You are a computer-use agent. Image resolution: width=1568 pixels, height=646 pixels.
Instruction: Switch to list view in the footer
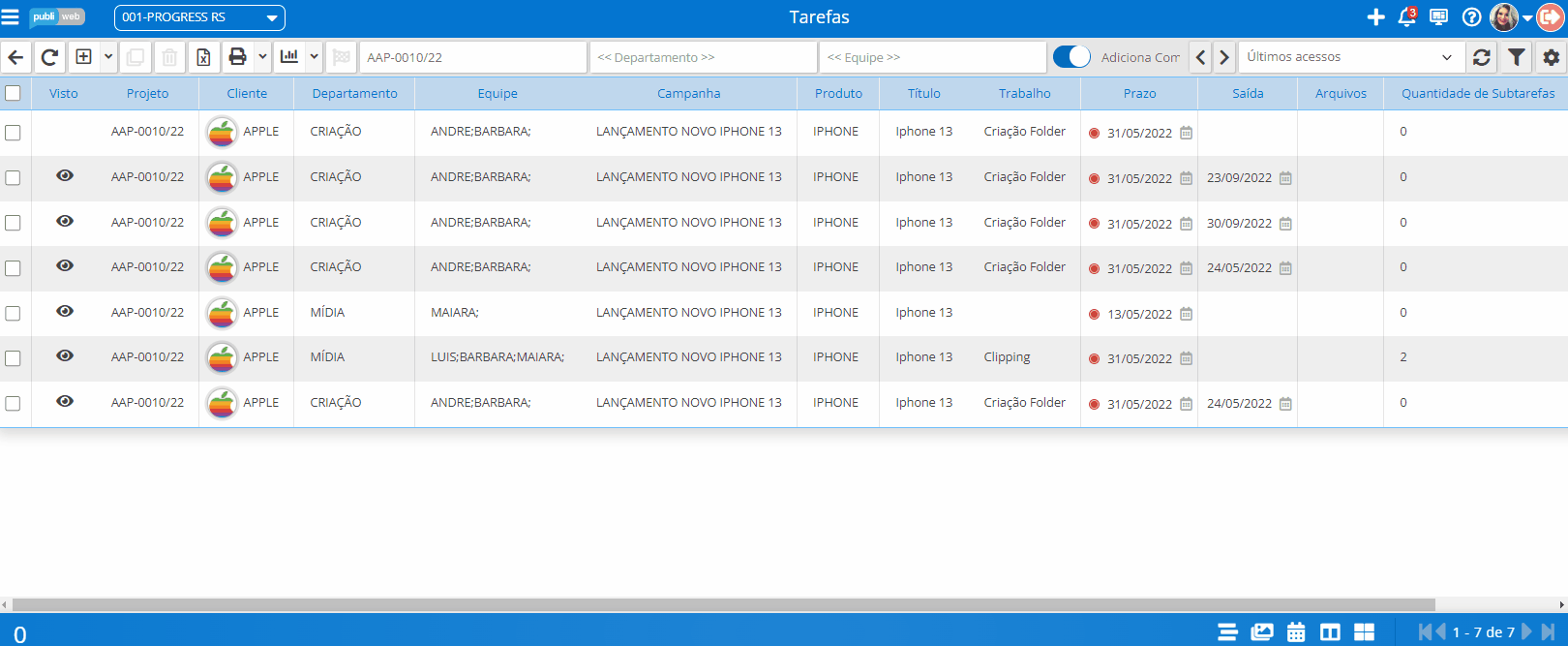[1227, 632]
